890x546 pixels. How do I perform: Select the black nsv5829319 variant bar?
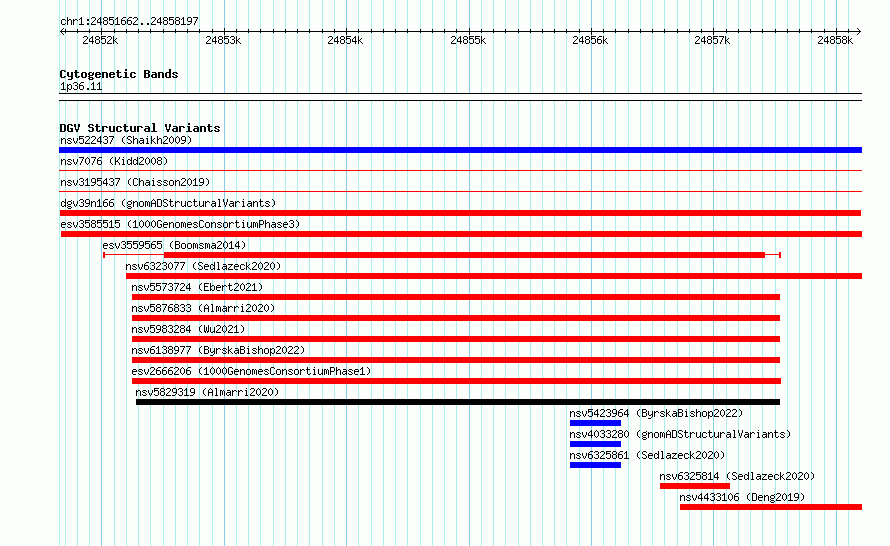[458, 402]
